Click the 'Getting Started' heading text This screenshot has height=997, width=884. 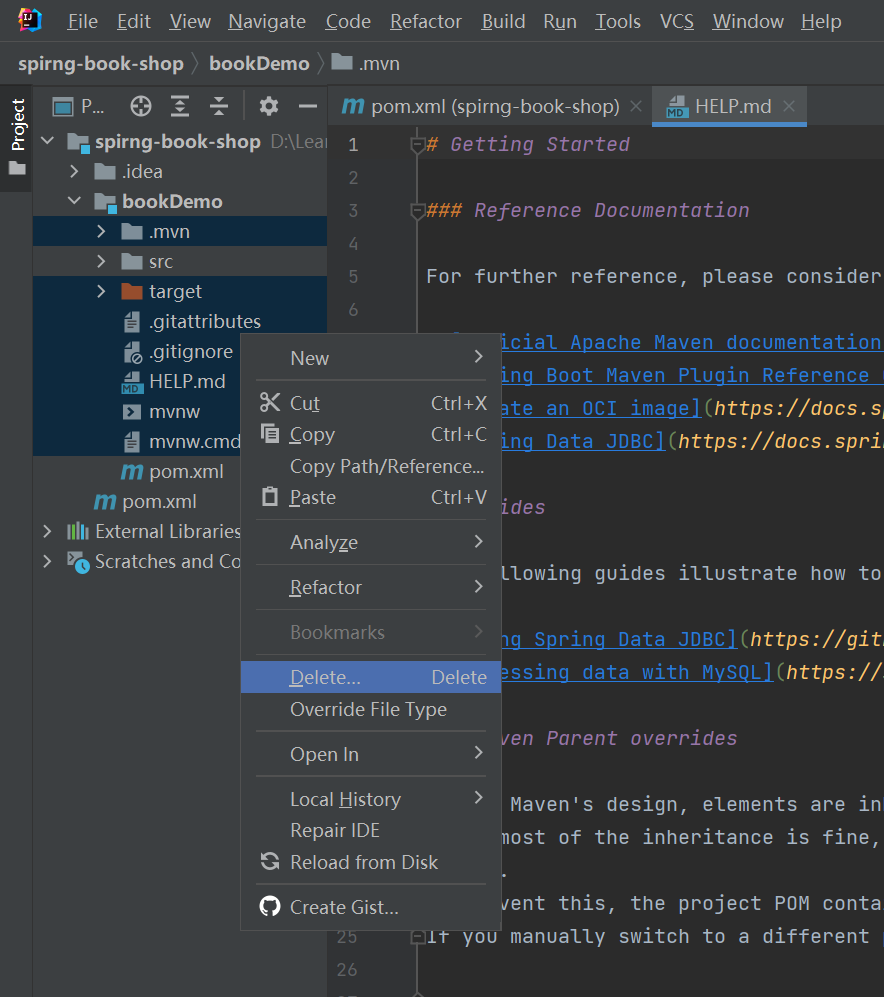(540, 145)
